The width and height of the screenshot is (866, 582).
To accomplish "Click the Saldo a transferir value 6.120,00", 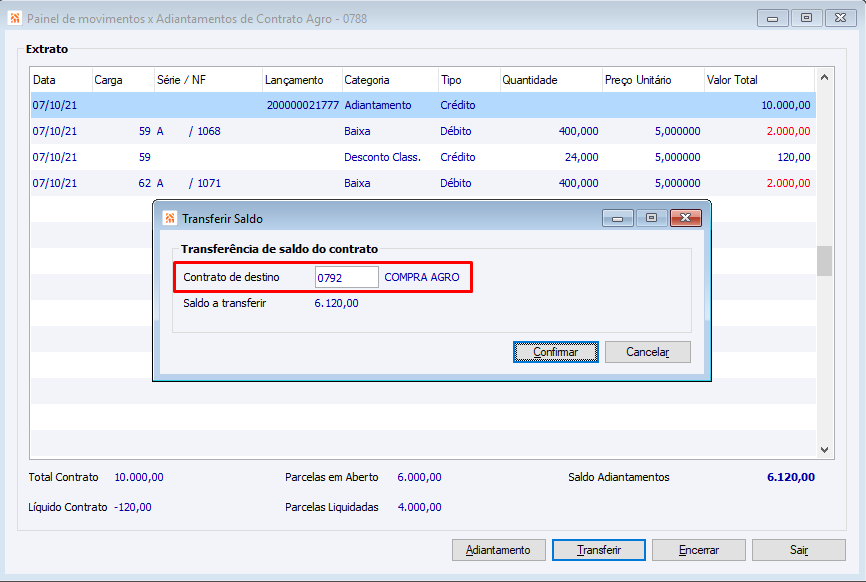I will 336,303.
